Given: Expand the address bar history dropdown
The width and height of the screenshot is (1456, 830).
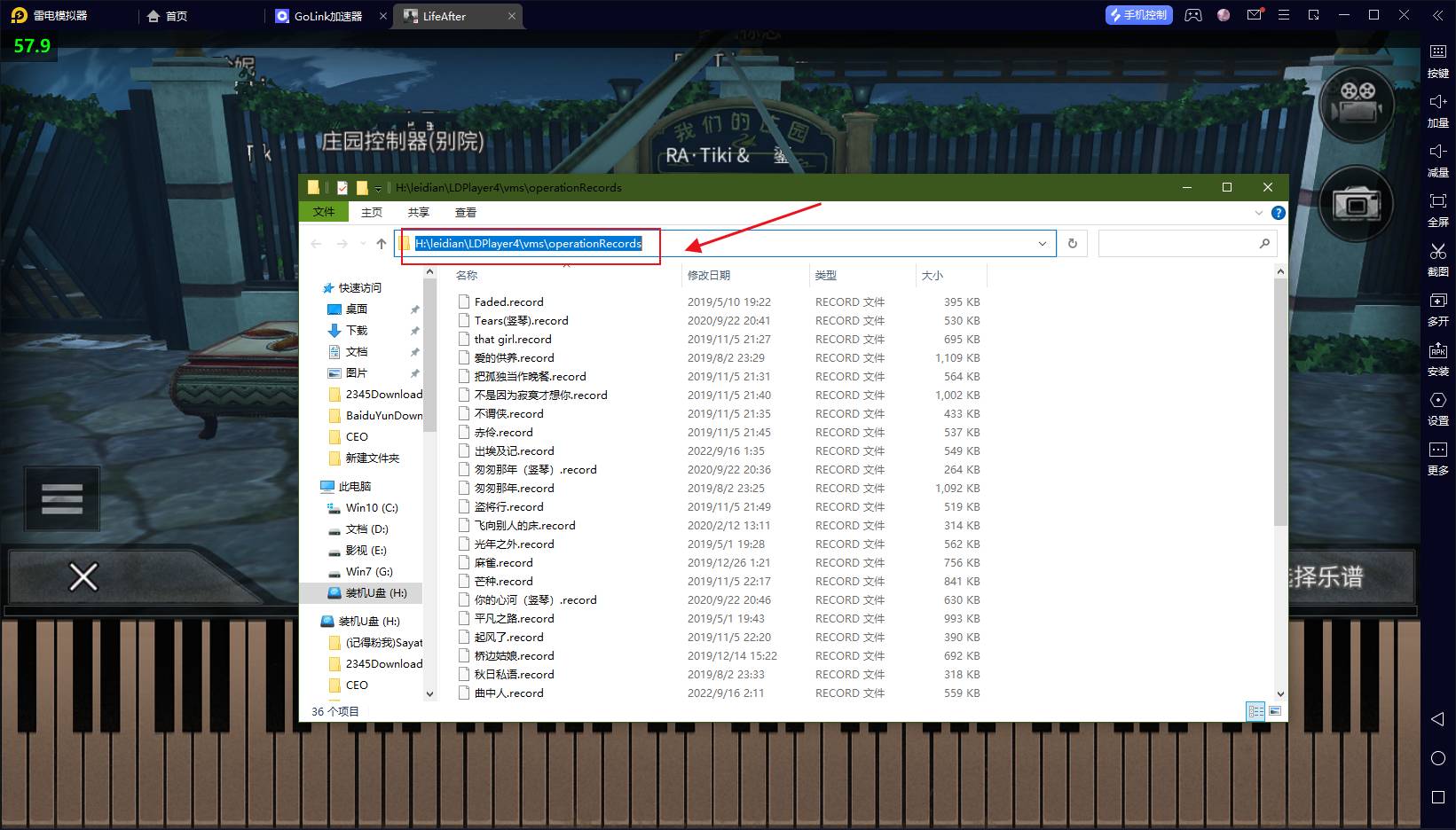Looking at the screenshot, I should point(1043,244).
